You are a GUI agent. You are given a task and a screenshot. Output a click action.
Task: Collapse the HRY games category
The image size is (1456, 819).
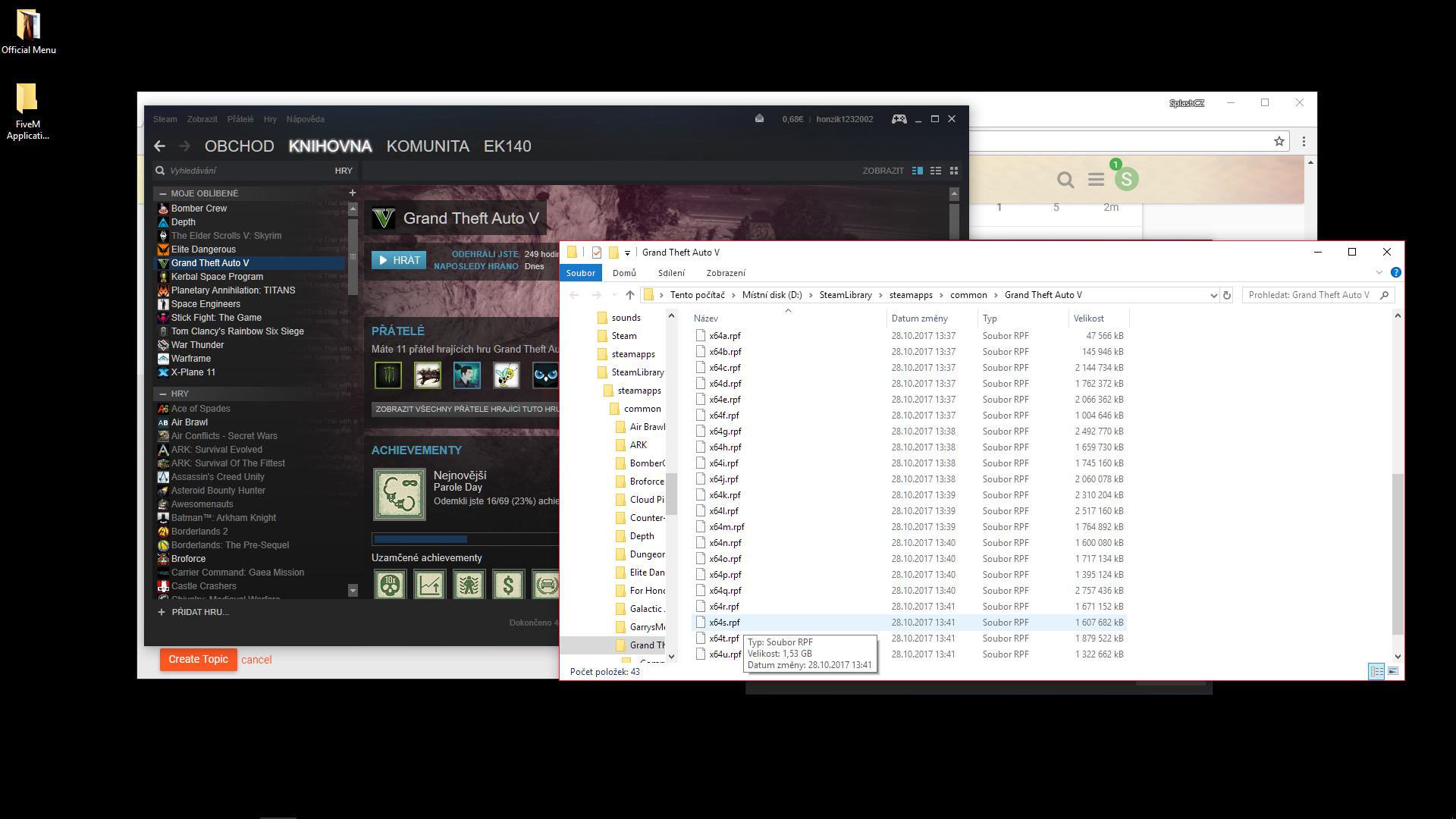pos(162,394)
